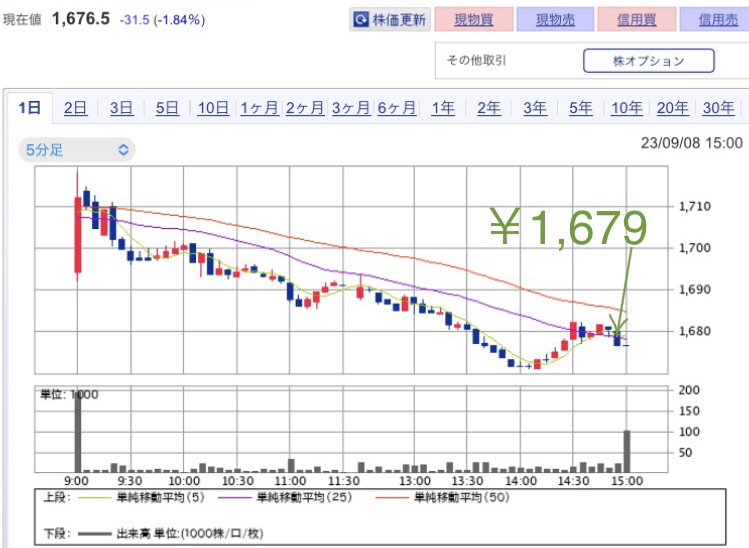Image resolution: width=749 pixels, height=548 pixels.
Task: Open the 5分足 candle interval dropdown
Action: click(x=77, y=150)
